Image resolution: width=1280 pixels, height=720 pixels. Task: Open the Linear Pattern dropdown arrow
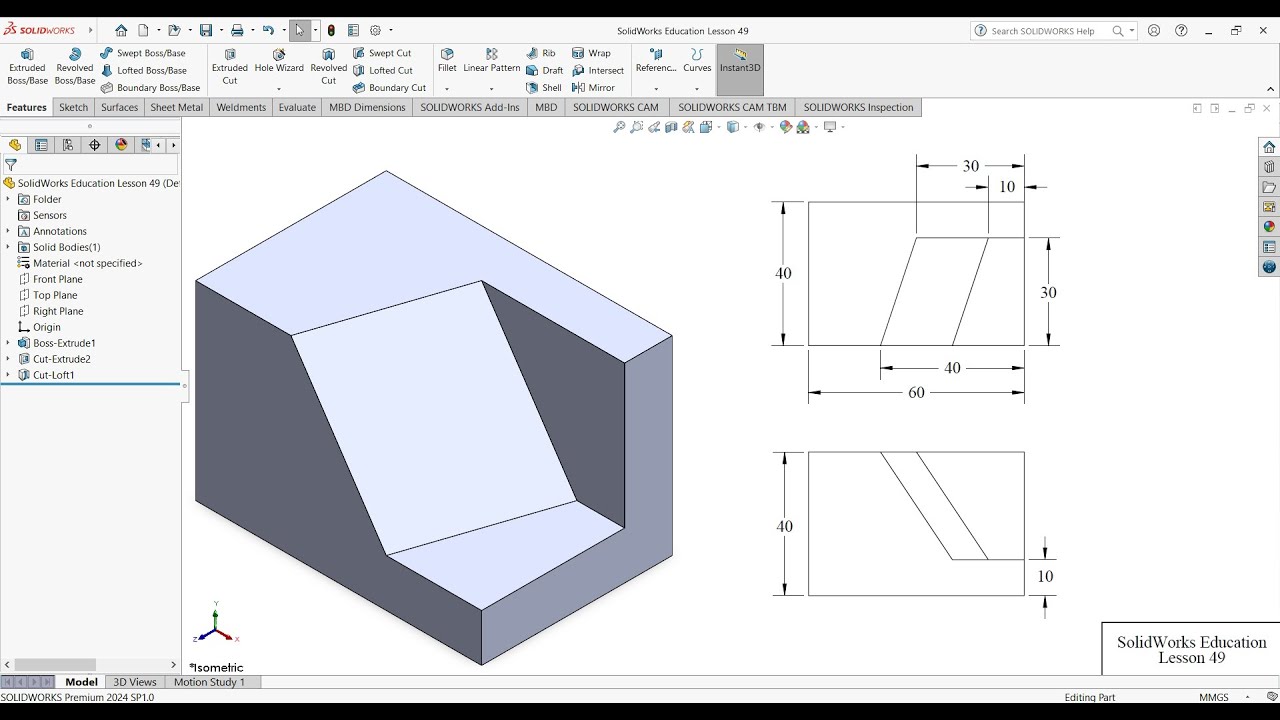(492, 89)
